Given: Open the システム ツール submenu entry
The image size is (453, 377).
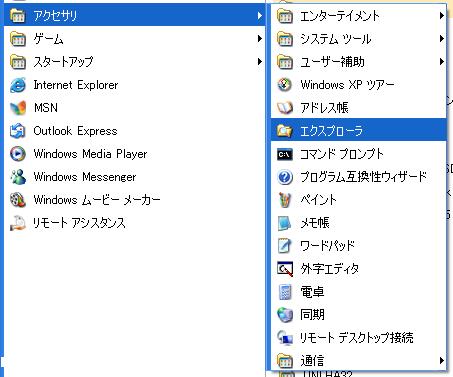Looking at the screenshot, I should (x=359, y=39).
